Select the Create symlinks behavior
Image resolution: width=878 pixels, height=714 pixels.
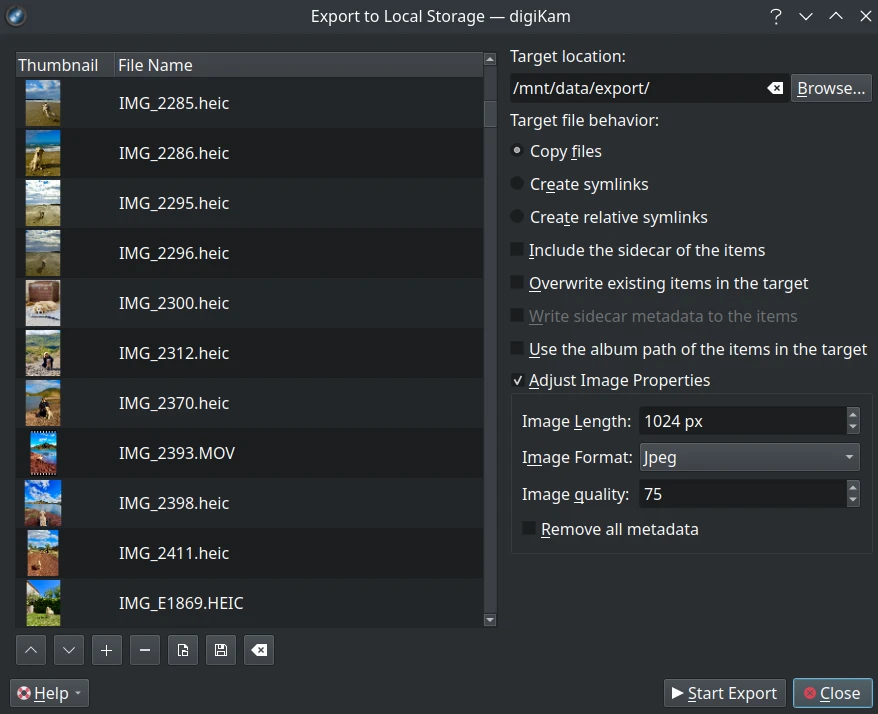click(516, 184)
